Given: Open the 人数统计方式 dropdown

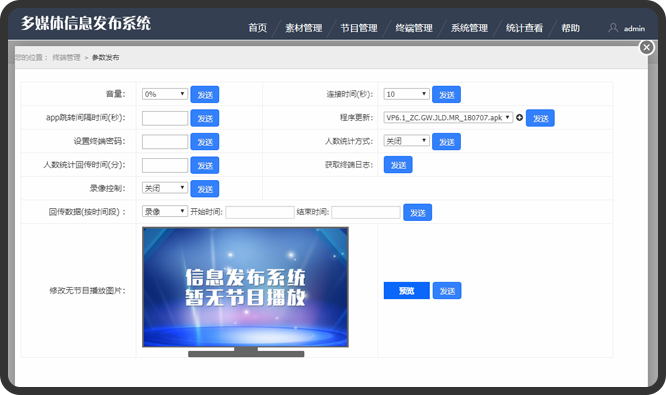Looking at the screenshot, I should (406, 141).
